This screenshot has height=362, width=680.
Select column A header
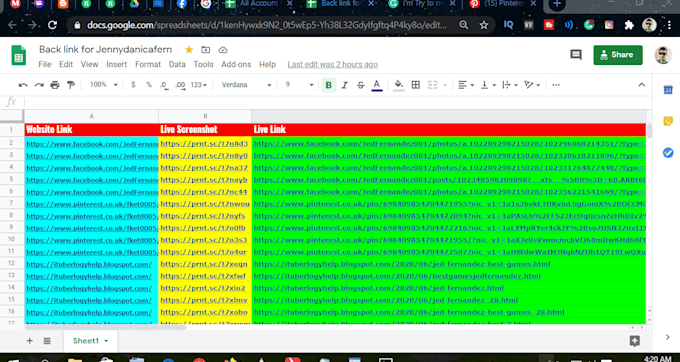(92, 116)
